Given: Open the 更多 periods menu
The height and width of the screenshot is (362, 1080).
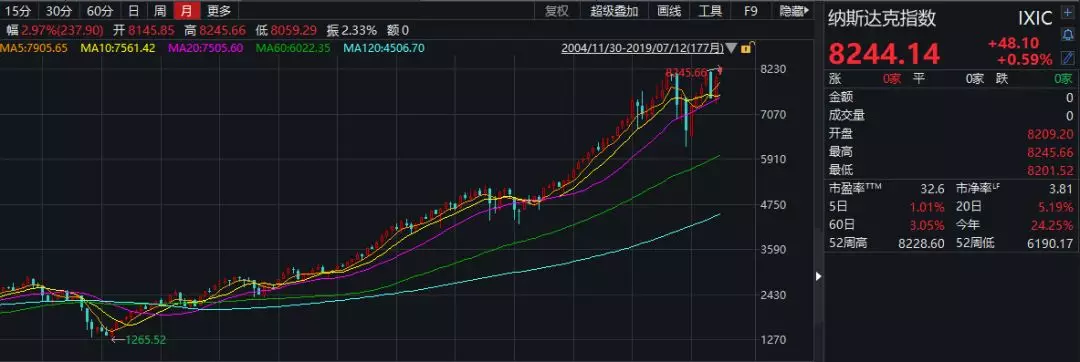Looking at the screenshot, I should point(219,11).
